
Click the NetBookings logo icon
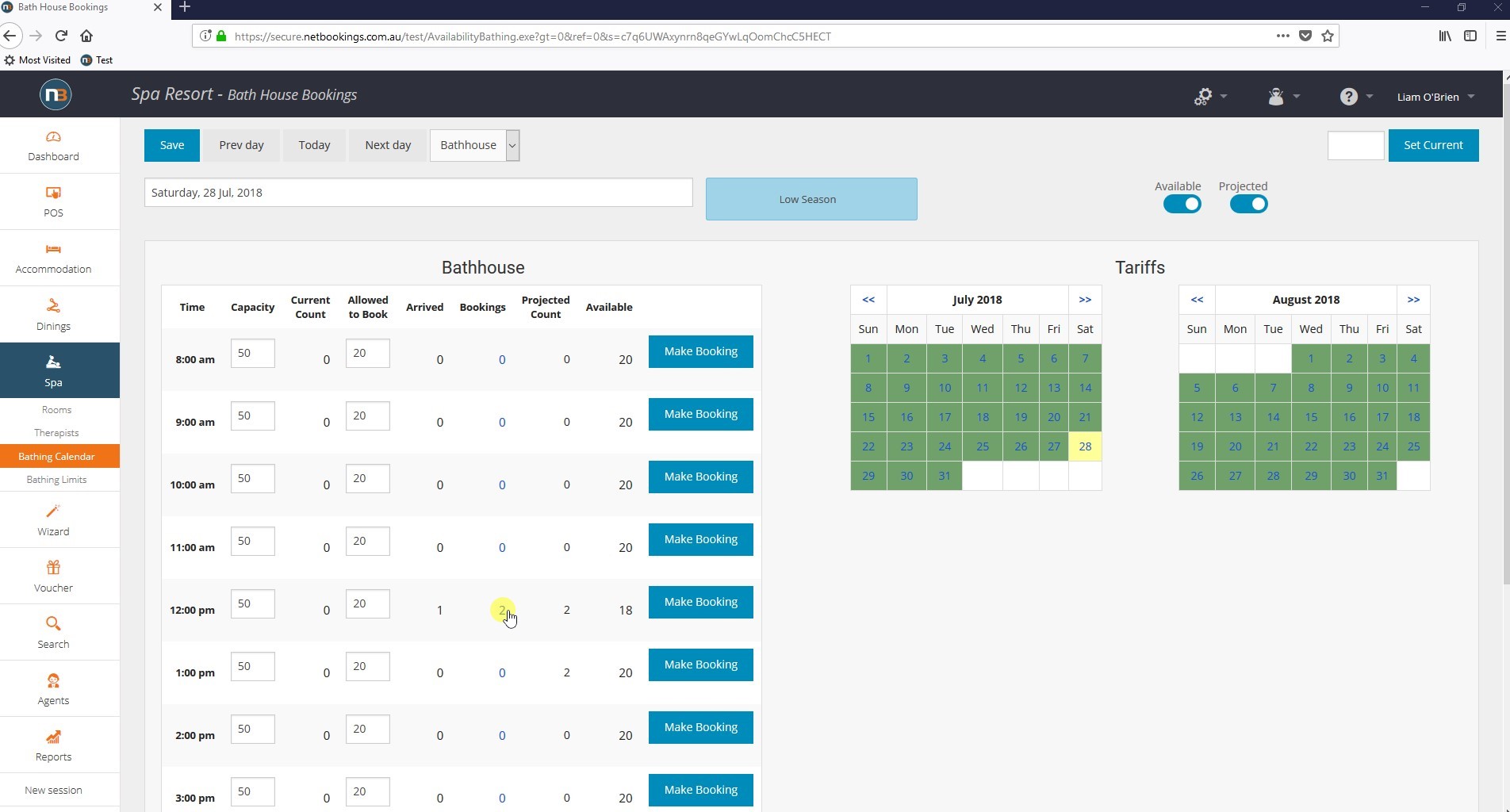click(x=56, y=94)
